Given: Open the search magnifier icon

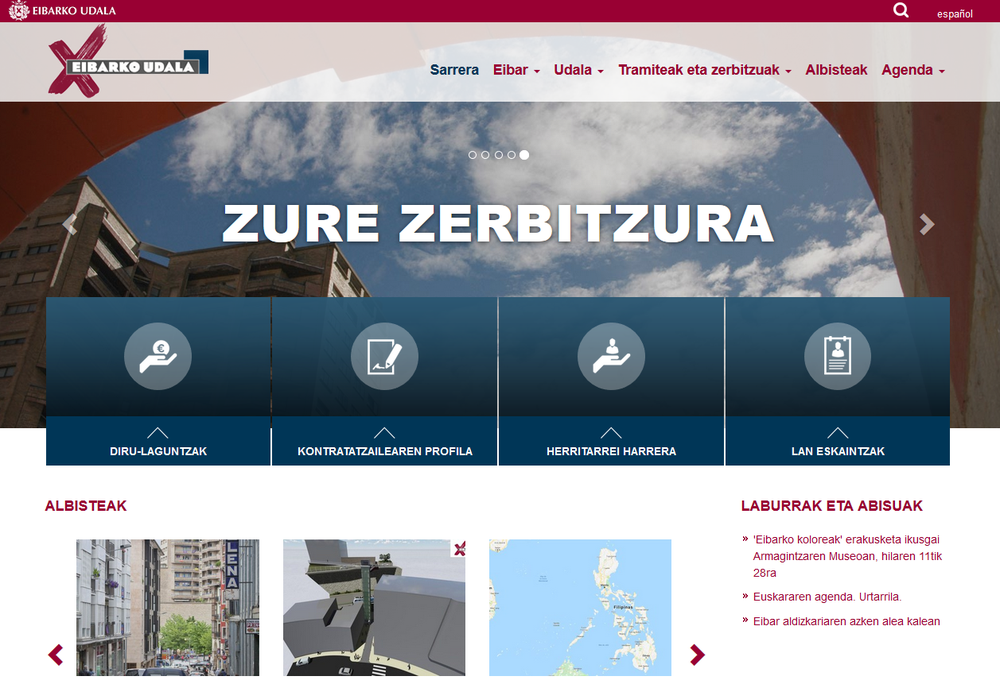Looking at the screenshot, I should (901, 10).
